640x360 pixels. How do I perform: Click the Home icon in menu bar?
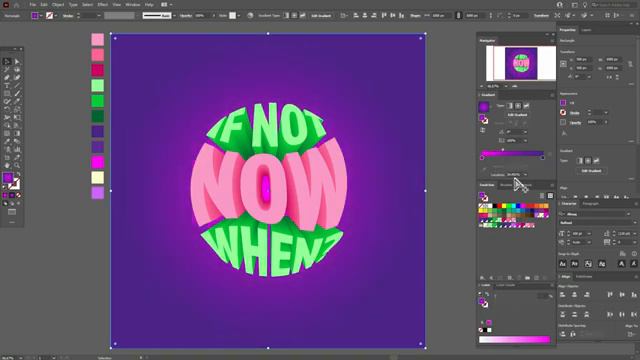point(17,5)
